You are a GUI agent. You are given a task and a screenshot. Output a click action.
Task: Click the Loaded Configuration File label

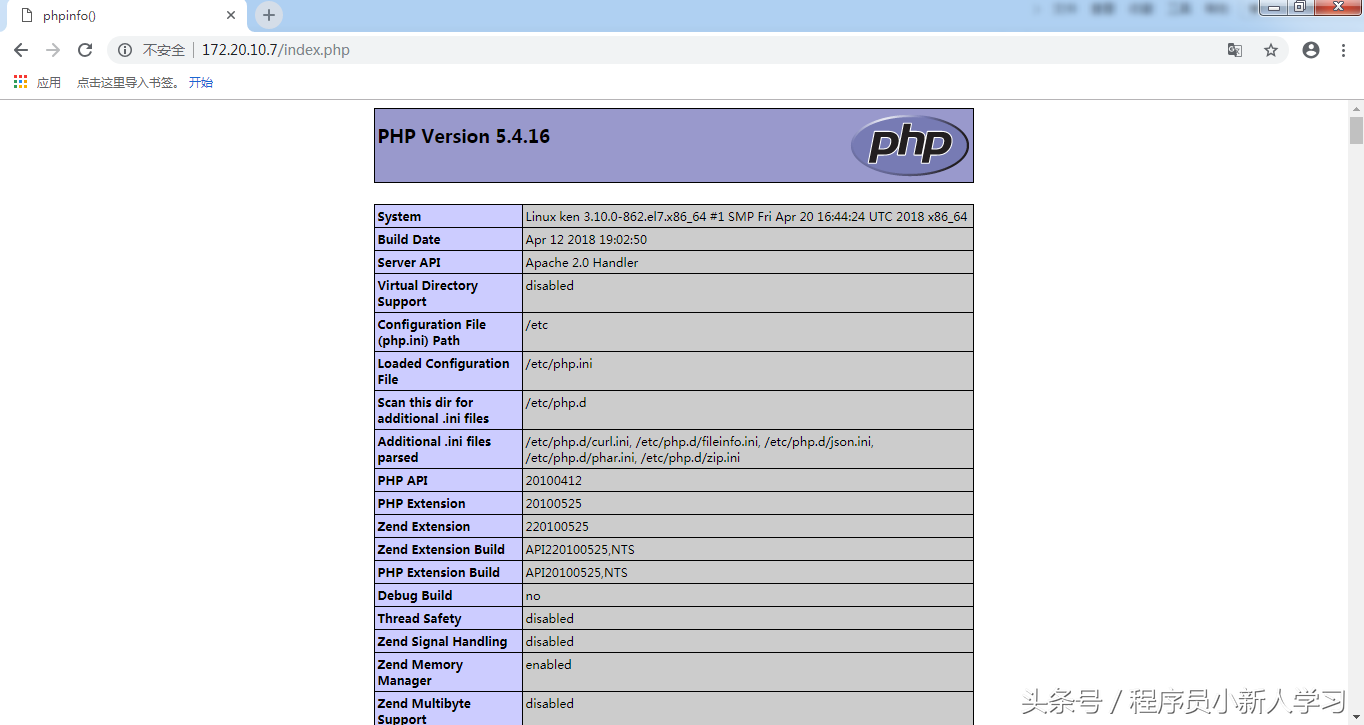[x=444, y=372]
